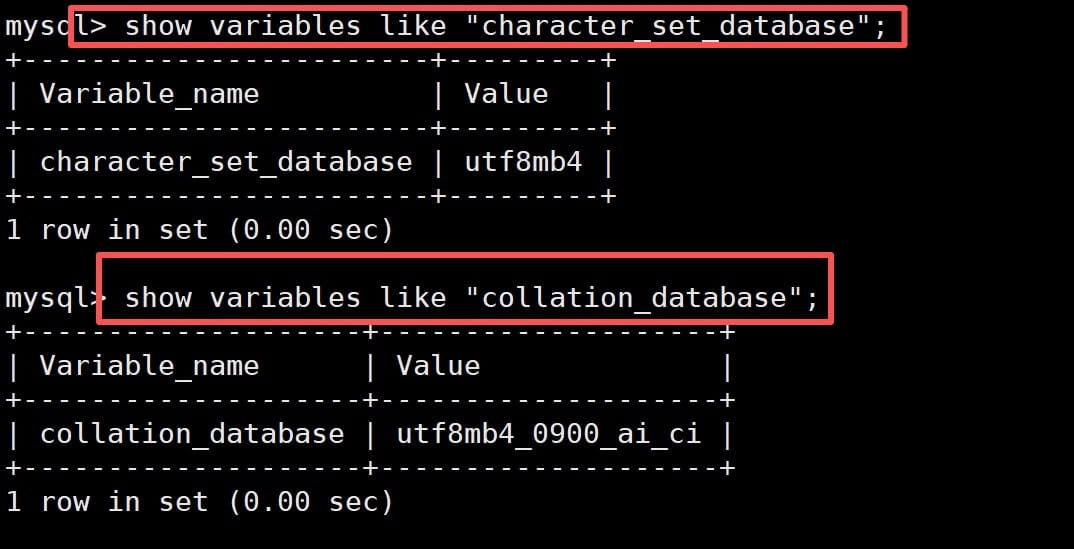Click the Variable_name header of the first table
Image resolution: width=1074 pixels, height=549 pixels.
[x=149, y=95]
